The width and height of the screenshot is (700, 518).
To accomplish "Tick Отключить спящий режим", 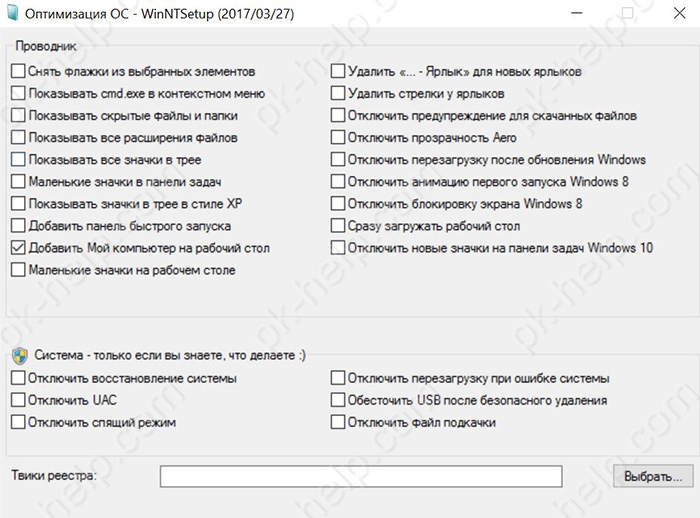I will tap(18, 422).
